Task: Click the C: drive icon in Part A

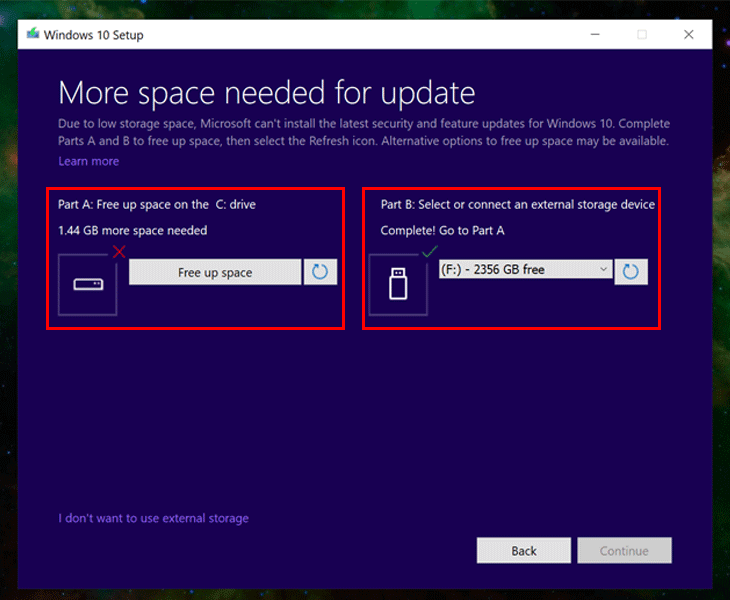Action: click(x=88, y=285)
